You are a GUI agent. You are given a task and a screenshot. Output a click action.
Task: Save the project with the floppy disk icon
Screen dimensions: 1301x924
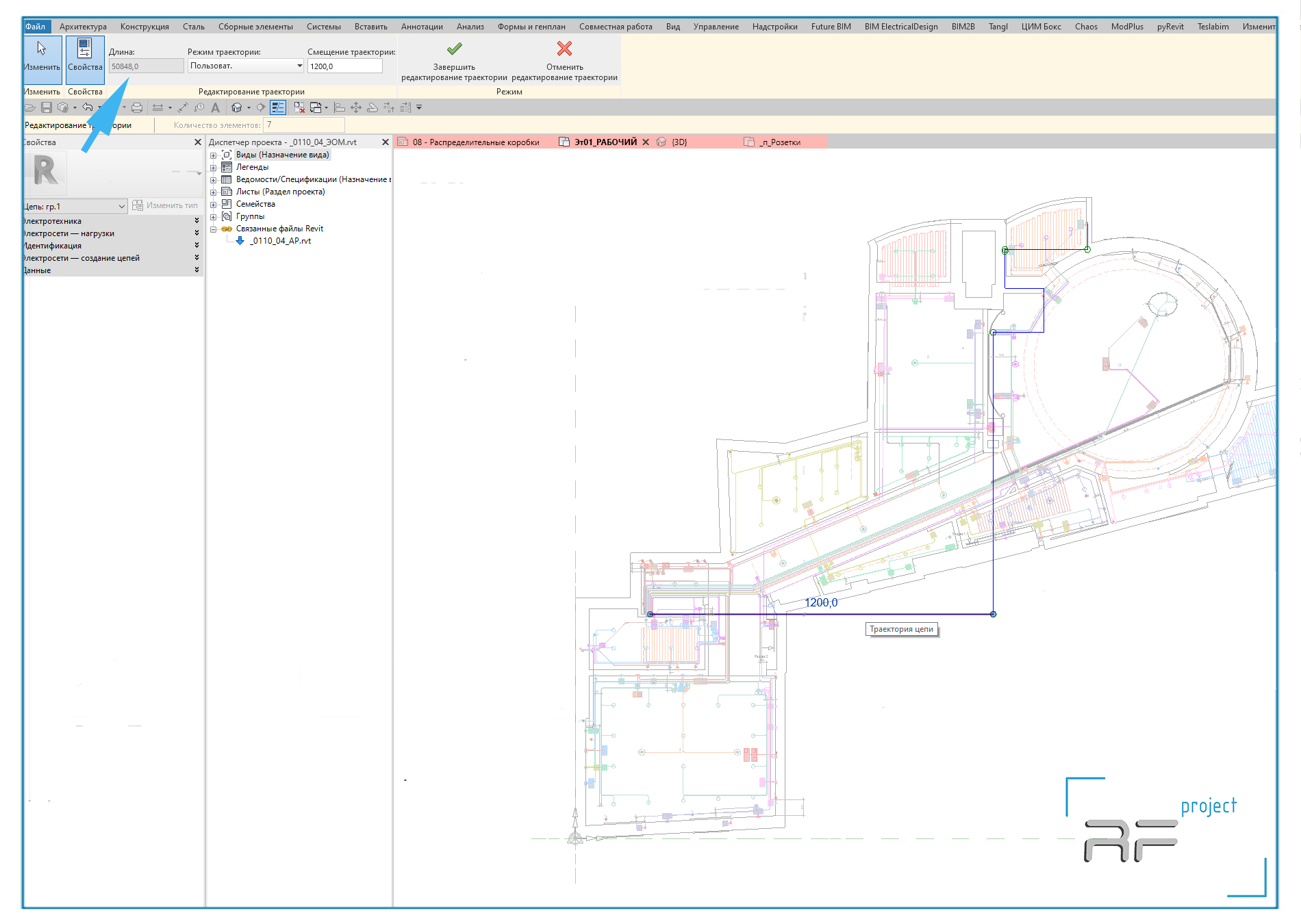click(47, 107)
